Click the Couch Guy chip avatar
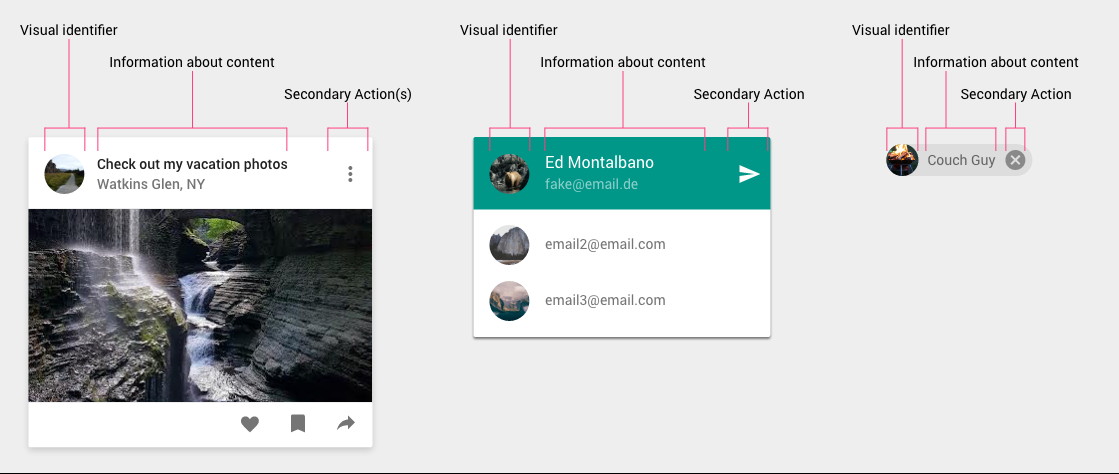The image size is (1119, 474). coord(902,160)
